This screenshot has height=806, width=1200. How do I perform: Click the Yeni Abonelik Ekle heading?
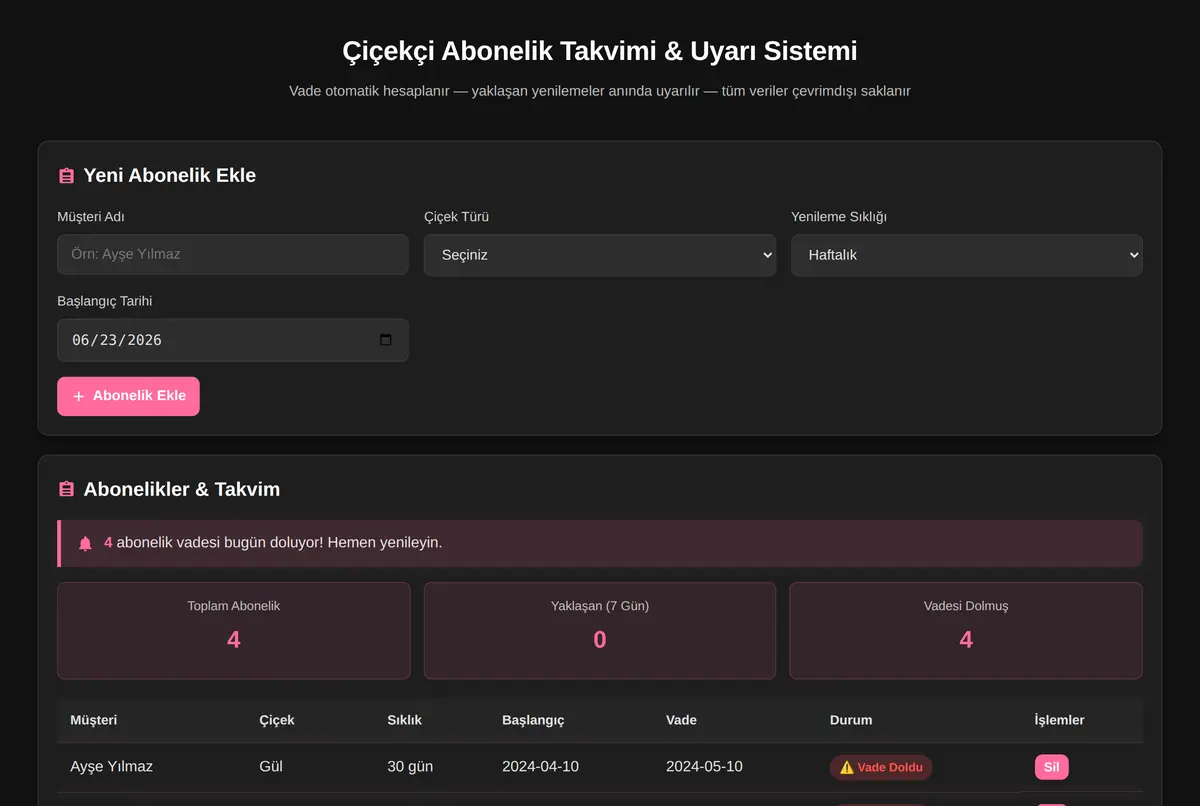pos(170,176)
